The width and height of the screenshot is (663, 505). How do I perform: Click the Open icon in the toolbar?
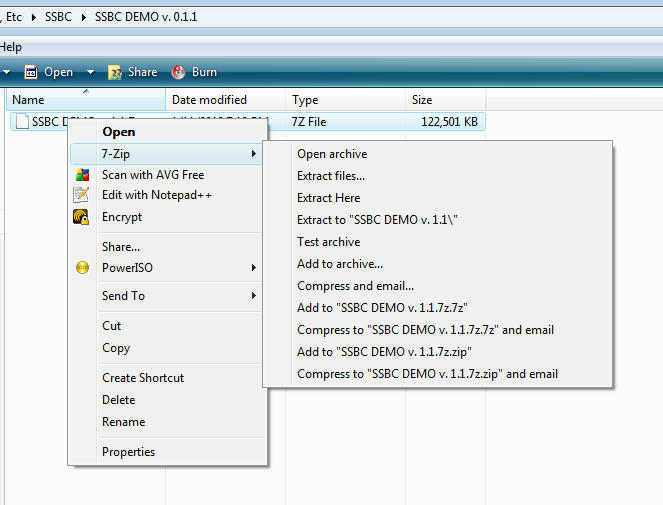tap(31, 72)
